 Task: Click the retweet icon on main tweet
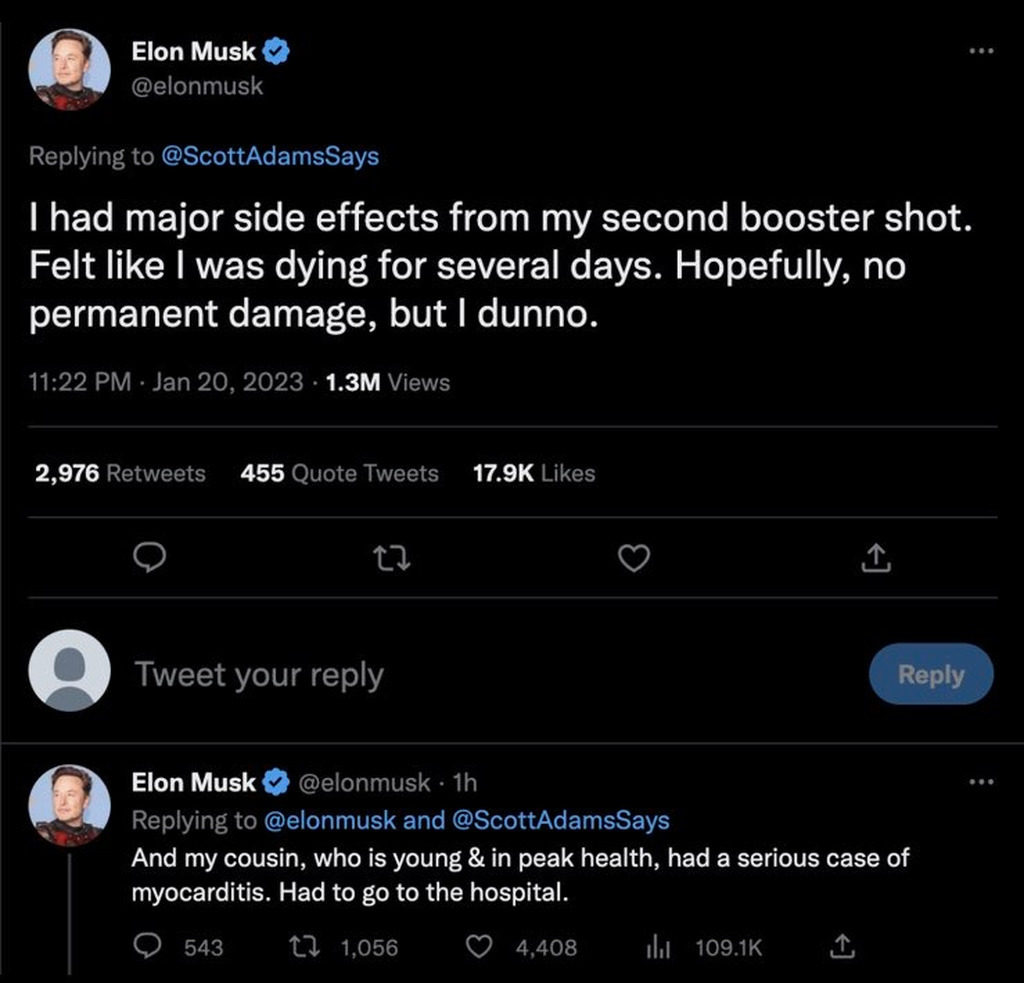390,559
